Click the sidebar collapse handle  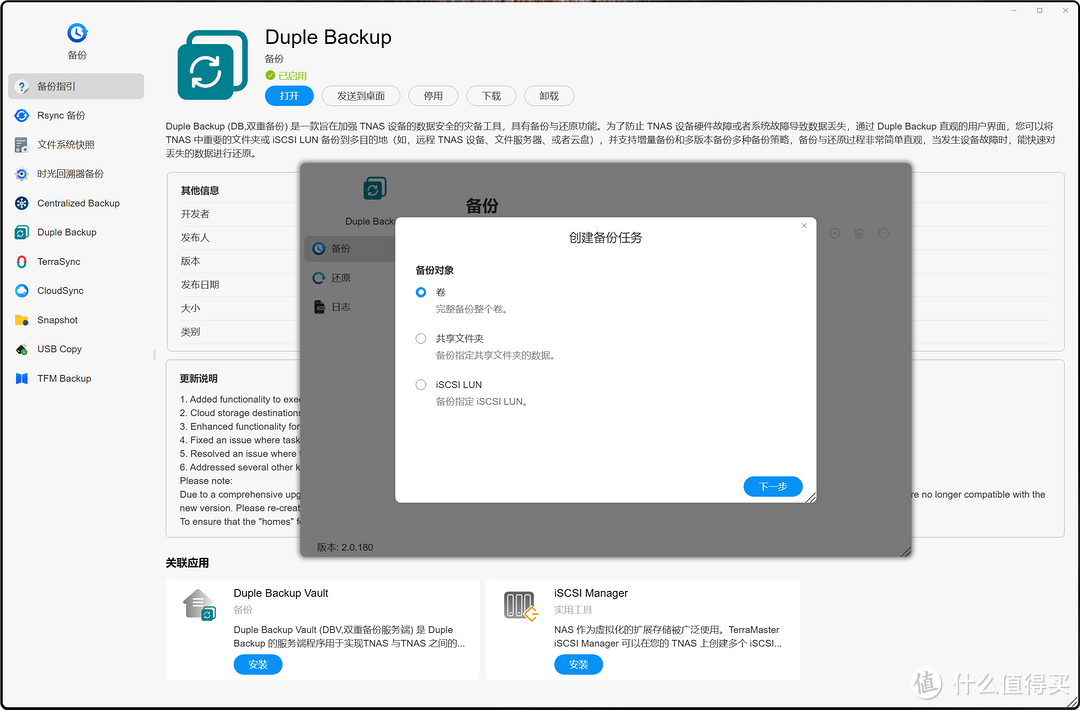pyautogui.click(x=154, y=355)
